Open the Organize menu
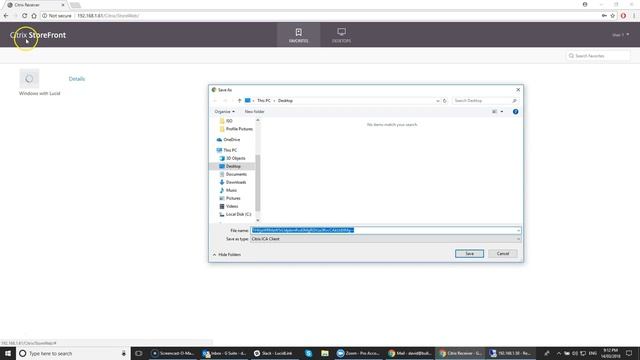 click(224, 111)
